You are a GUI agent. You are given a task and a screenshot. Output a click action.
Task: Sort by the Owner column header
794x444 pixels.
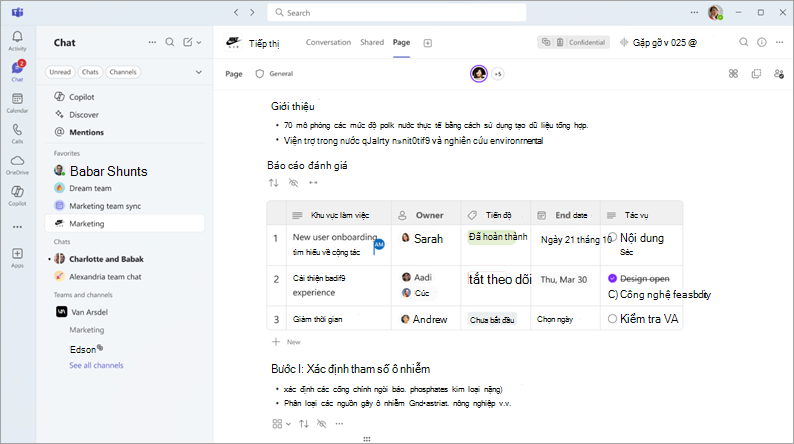click(426, 215)
